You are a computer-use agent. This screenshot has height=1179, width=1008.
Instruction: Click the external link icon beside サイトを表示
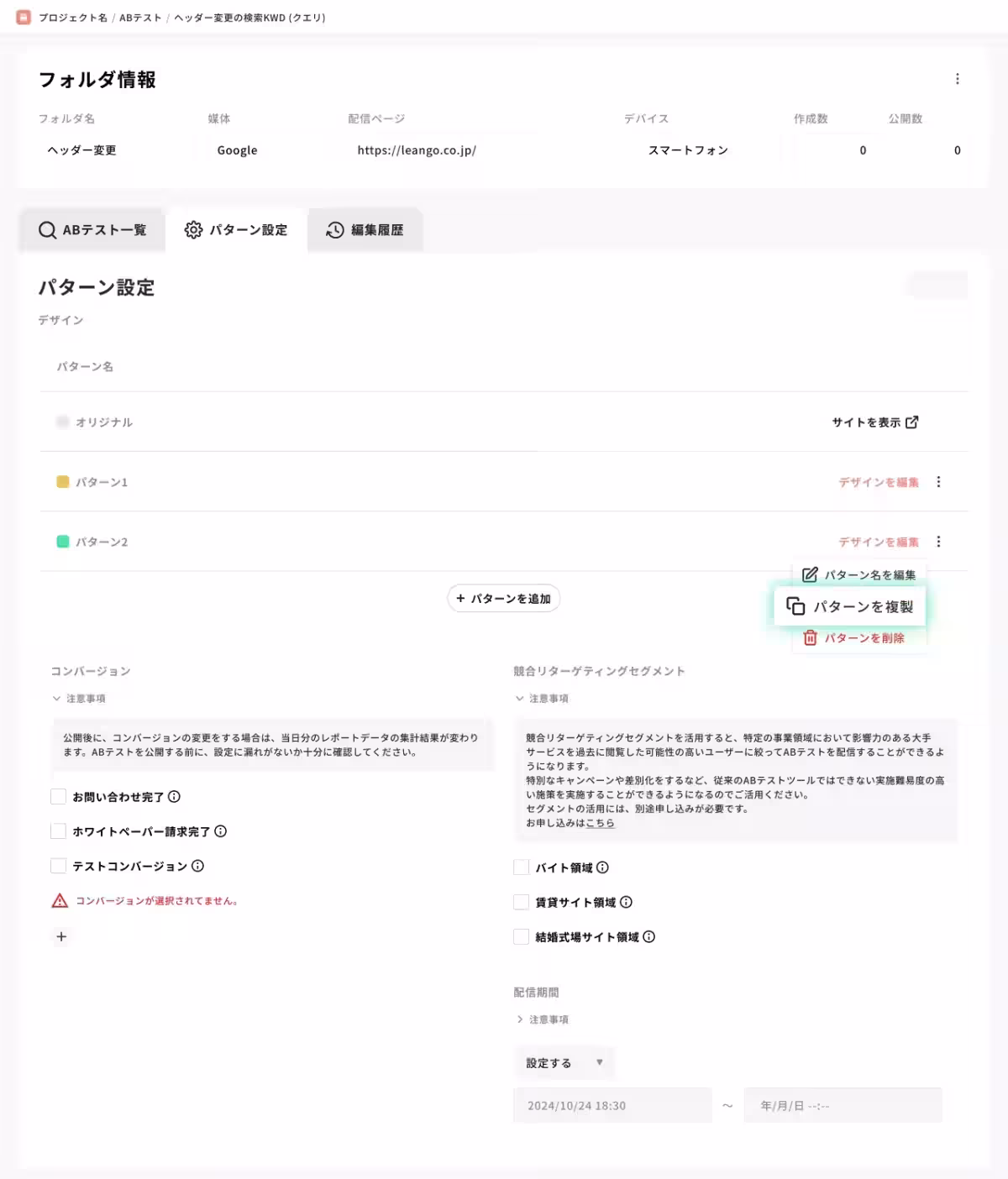tap(914, 422)
